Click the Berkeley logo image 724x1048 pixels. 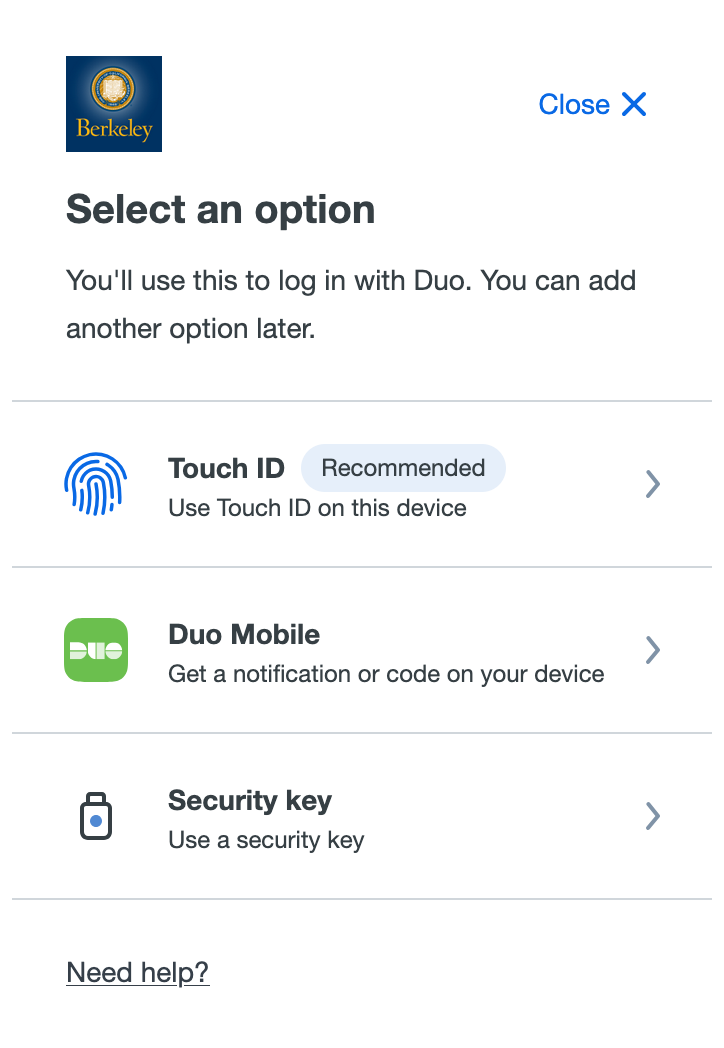coord(114,104)
